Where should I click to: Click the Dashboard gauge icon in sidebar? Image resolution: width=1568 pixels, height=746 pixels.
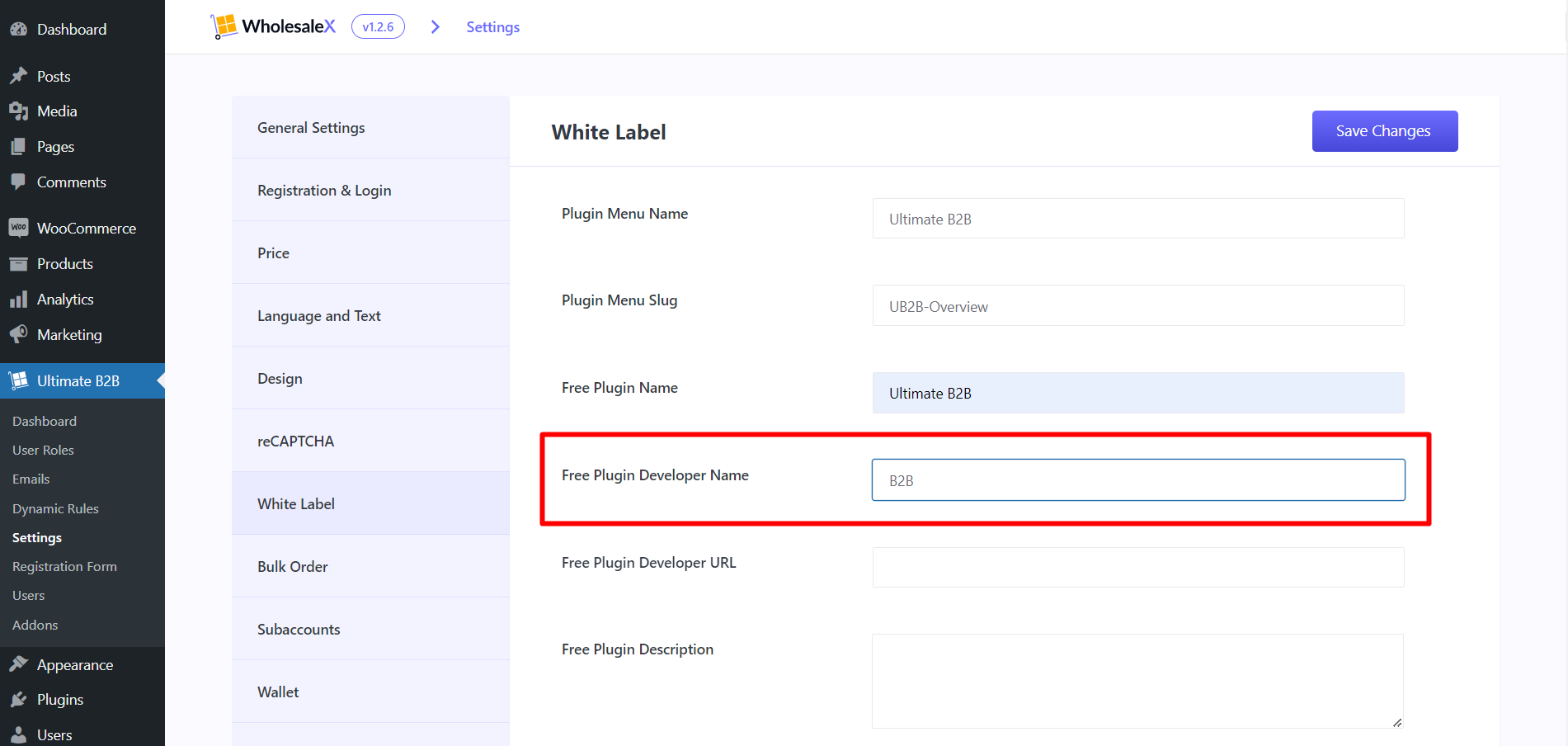(x=18, y=29)
